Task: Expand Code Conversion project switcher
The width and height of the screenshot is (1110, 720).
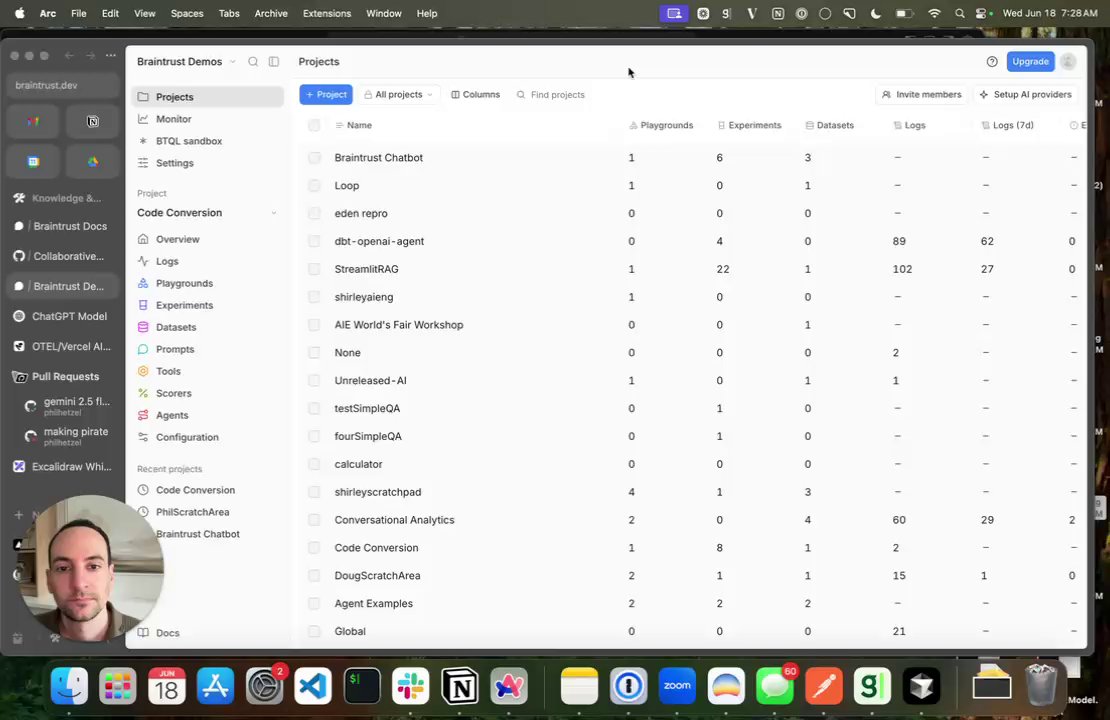Action: 207,212
